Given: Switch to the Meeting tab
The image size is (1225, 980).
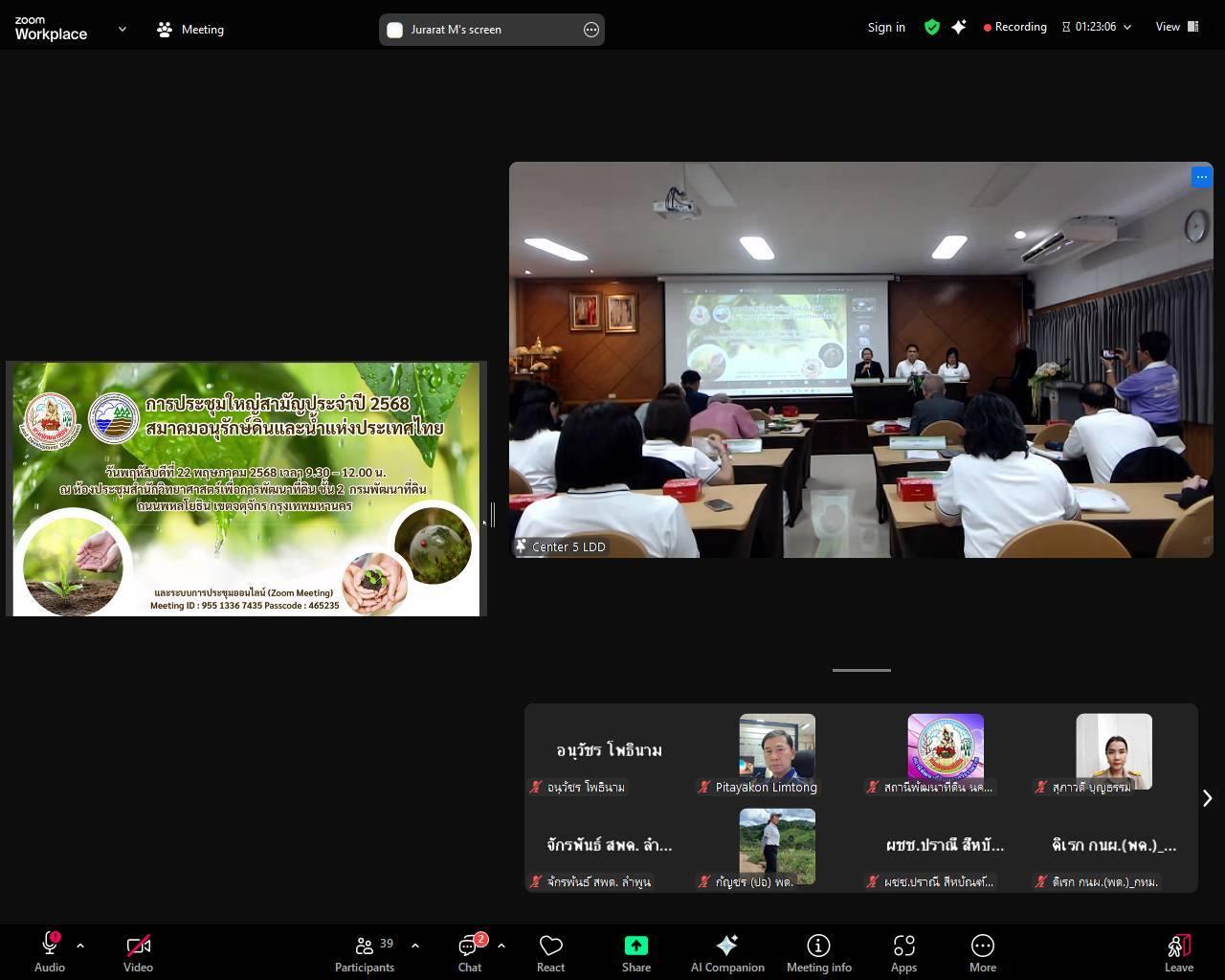Looking at the screenshot, I should click(190, 30).
